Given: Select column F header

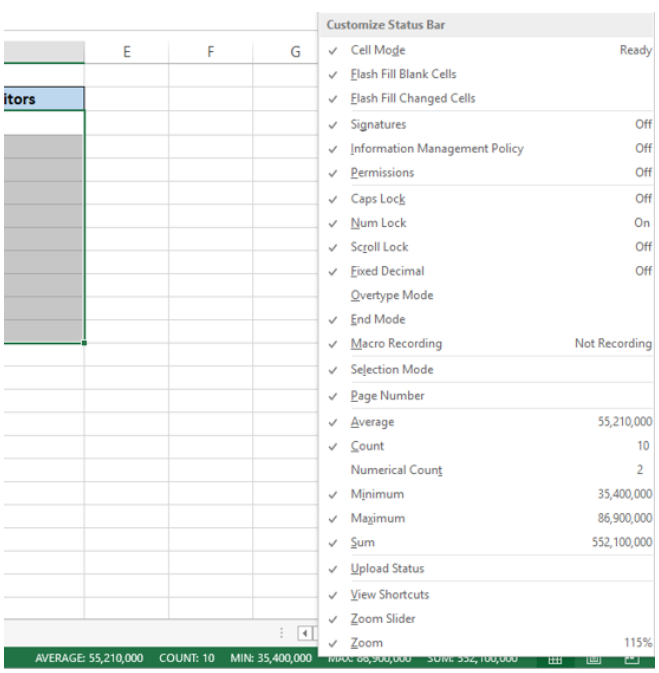Looking at the screenshot, I should click(x=210, y=52).
